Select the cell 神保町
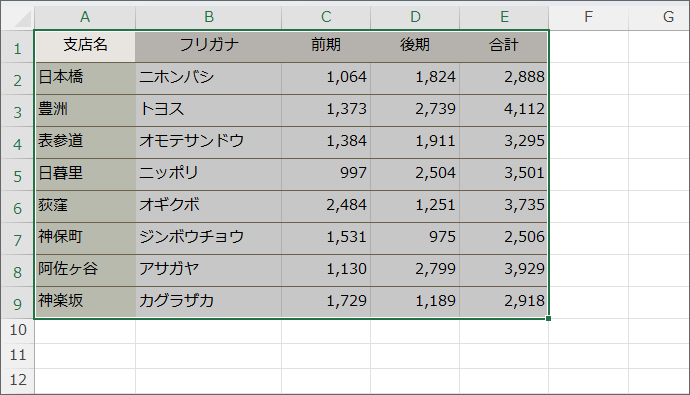Viewport: 690px width, 395px height. pos(85,238)
